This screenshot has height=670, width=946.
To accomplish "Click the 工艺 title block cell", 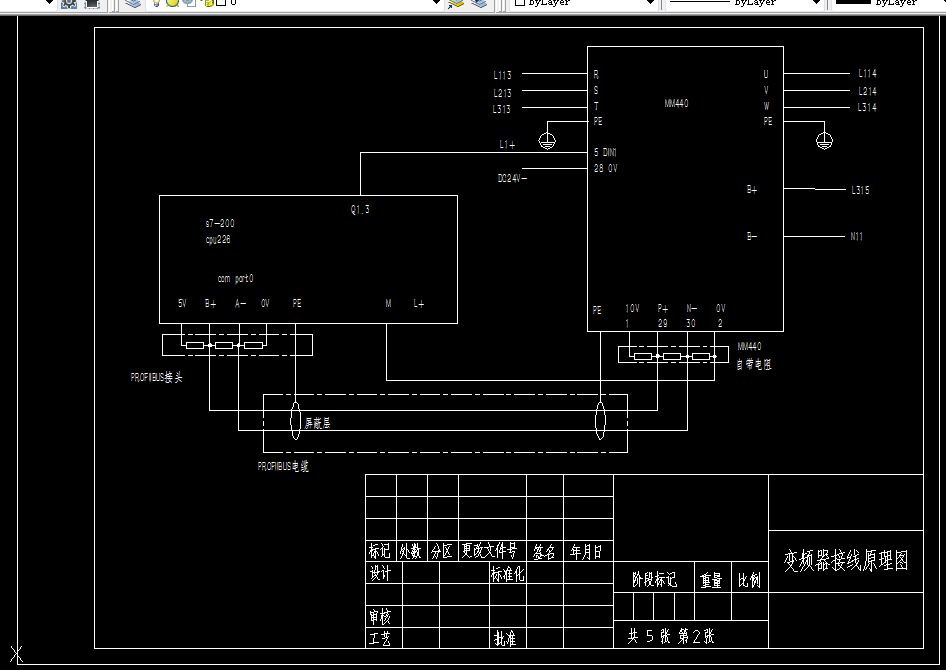I will point(384,638).
